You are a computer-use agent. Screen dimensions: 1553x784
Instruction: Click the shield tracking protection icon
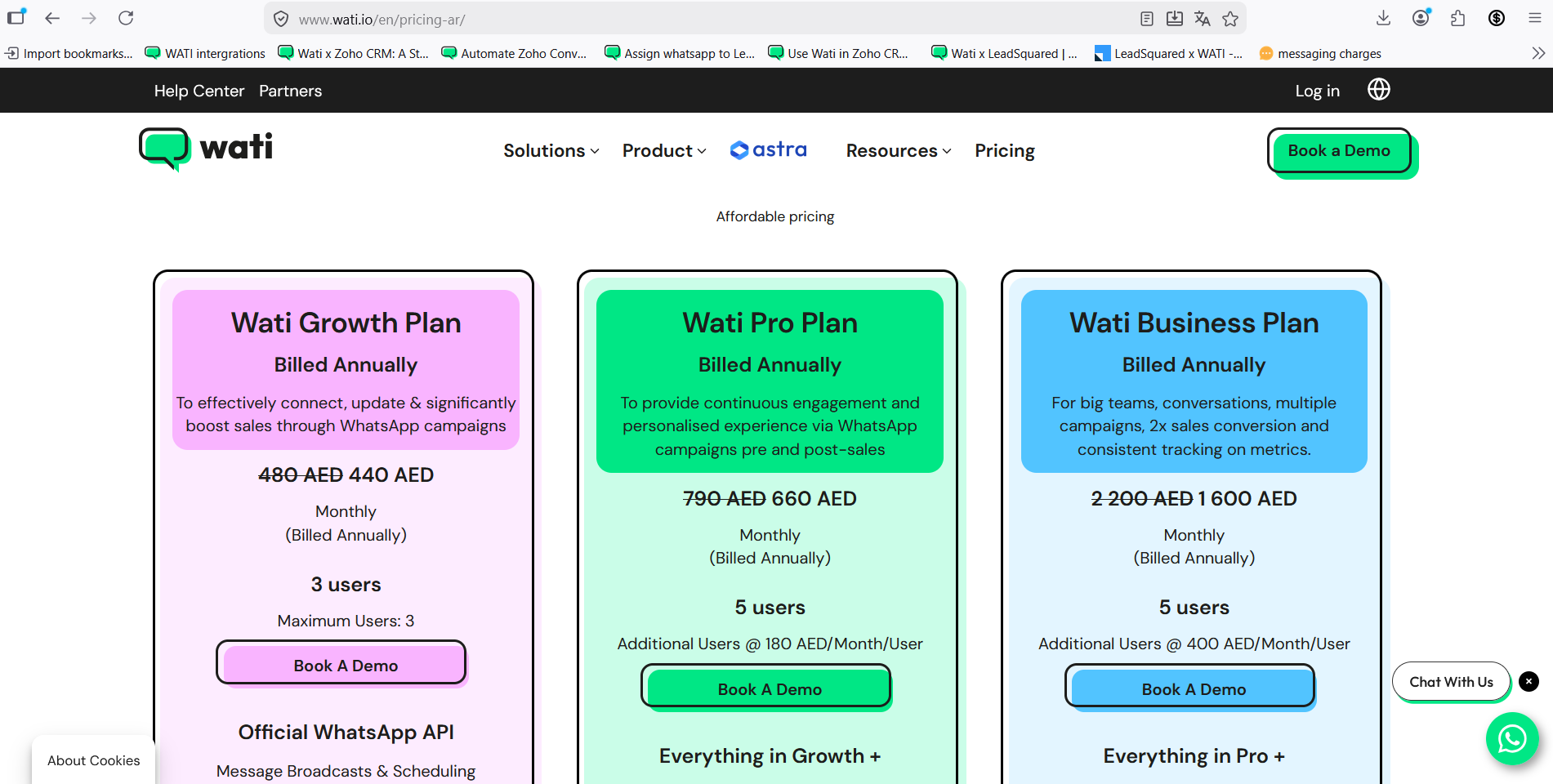(x=281, y=19)
